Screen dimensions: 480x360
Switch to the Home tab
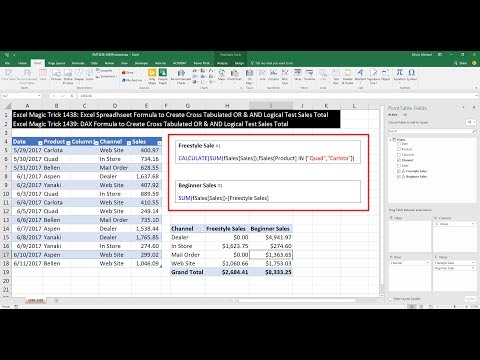tap(22, 63)
